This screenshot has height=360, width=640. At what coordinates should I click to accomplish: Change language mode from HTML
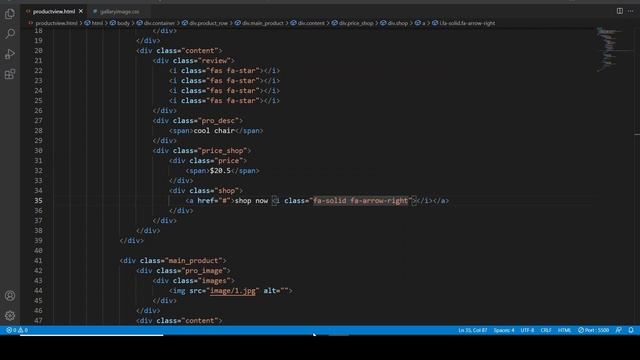tap(564, 330)
